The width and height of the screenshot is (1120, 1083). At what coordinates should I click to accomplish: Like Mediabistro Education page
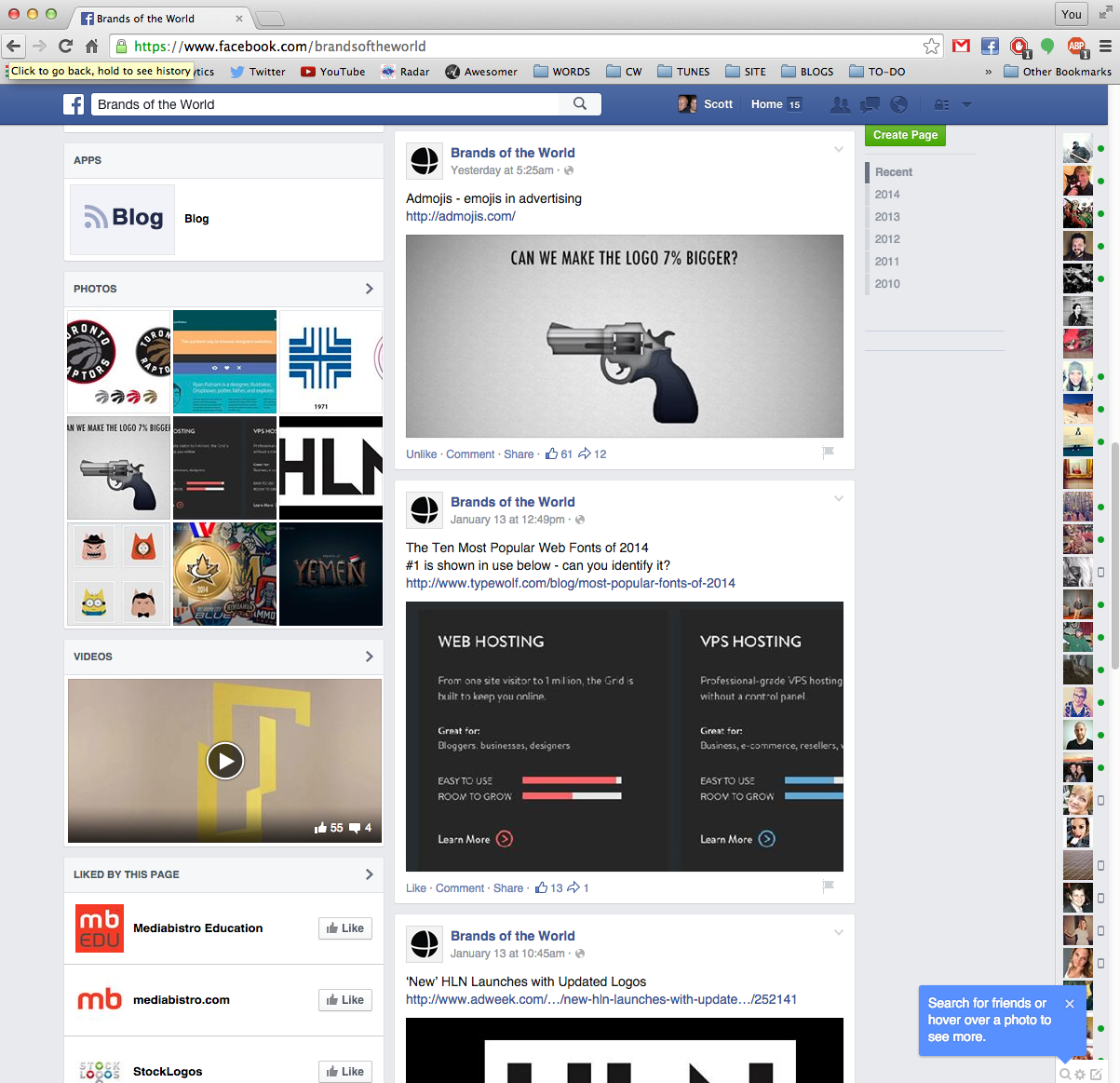click(x=345, y=928)
